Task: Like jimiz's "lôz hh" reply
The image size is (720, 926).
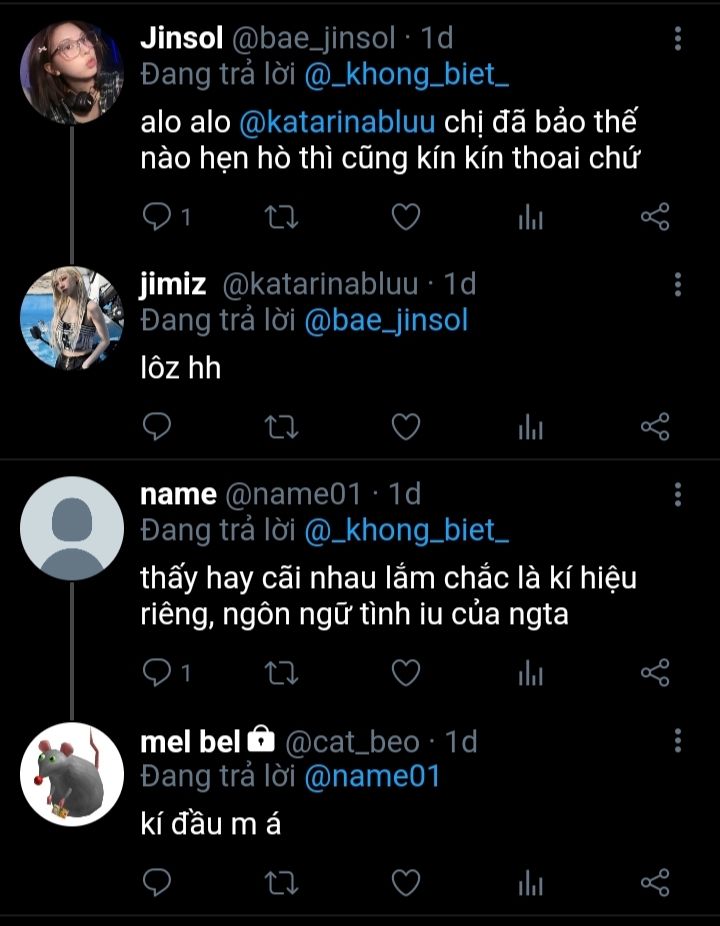Action: (x=404, y=427)
